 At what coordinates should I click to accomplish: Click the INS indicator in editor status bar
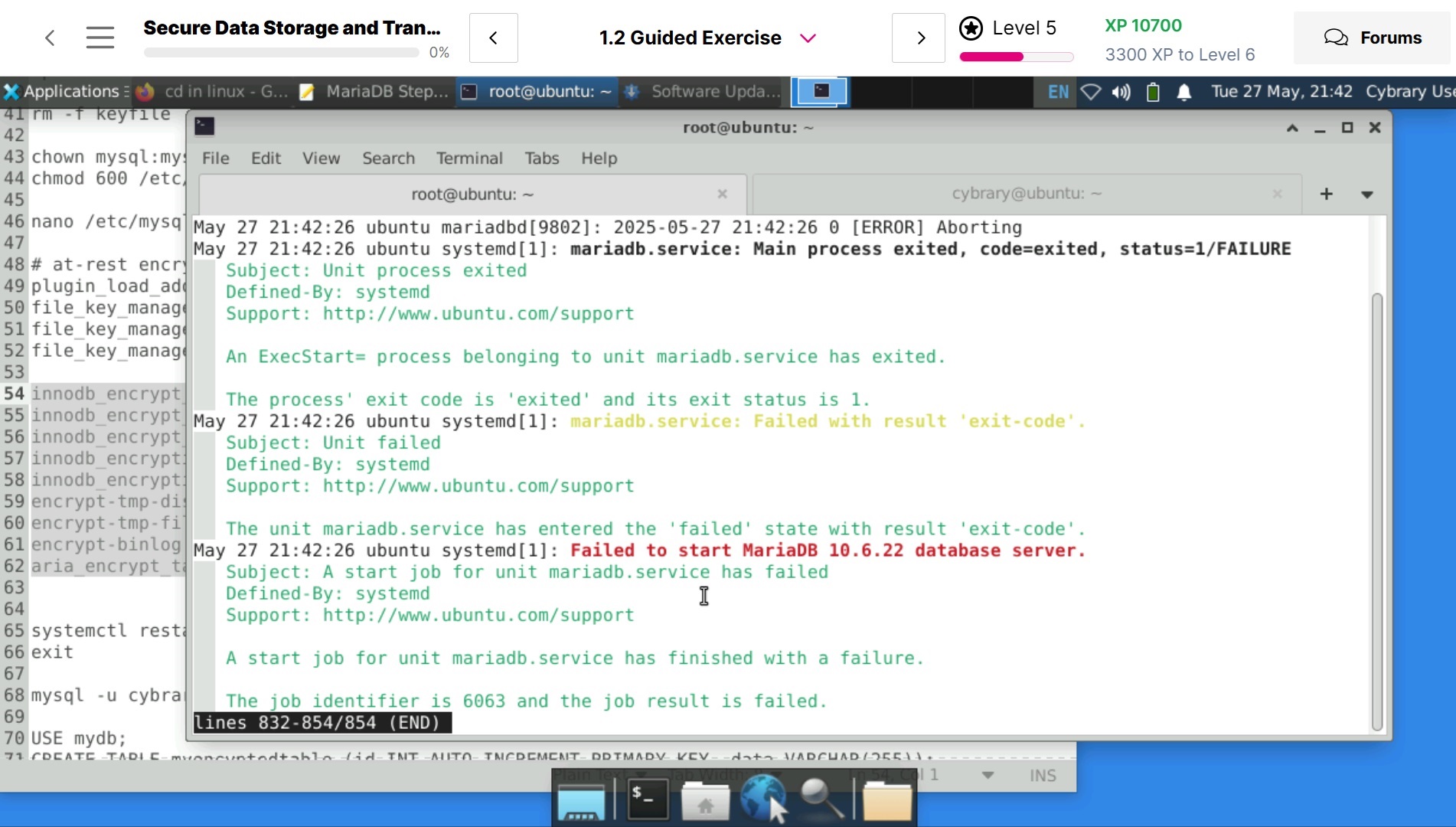pos(1043,776)
